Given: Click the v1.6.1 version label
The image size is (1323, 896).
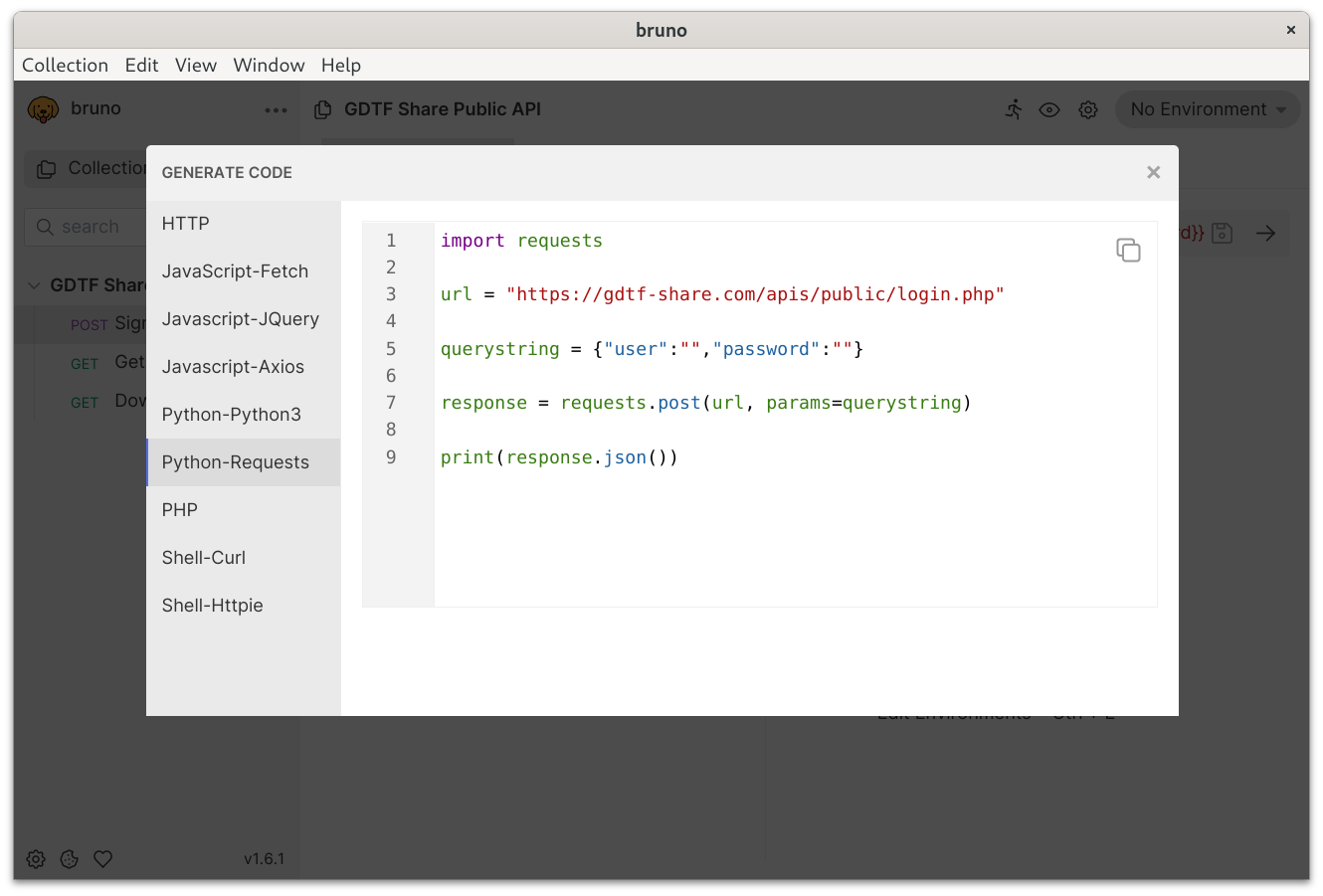Looking at the screenshot, I should (x=264, y=859).
